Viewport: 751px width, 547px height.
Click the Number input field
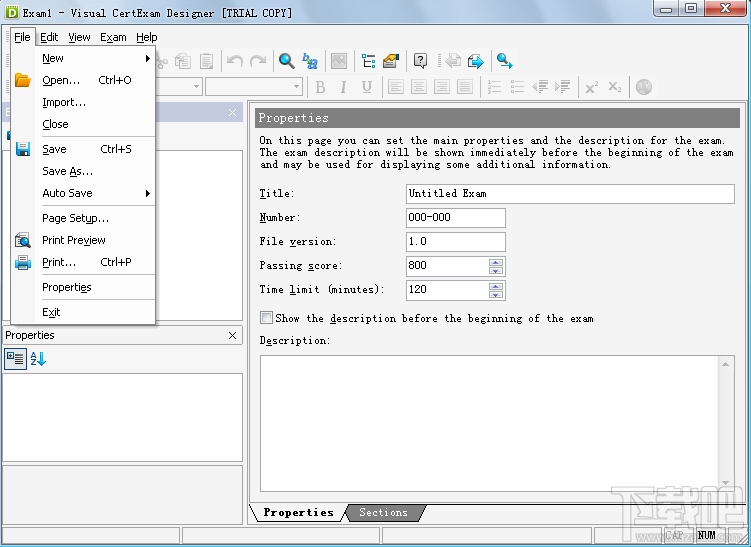455,217
